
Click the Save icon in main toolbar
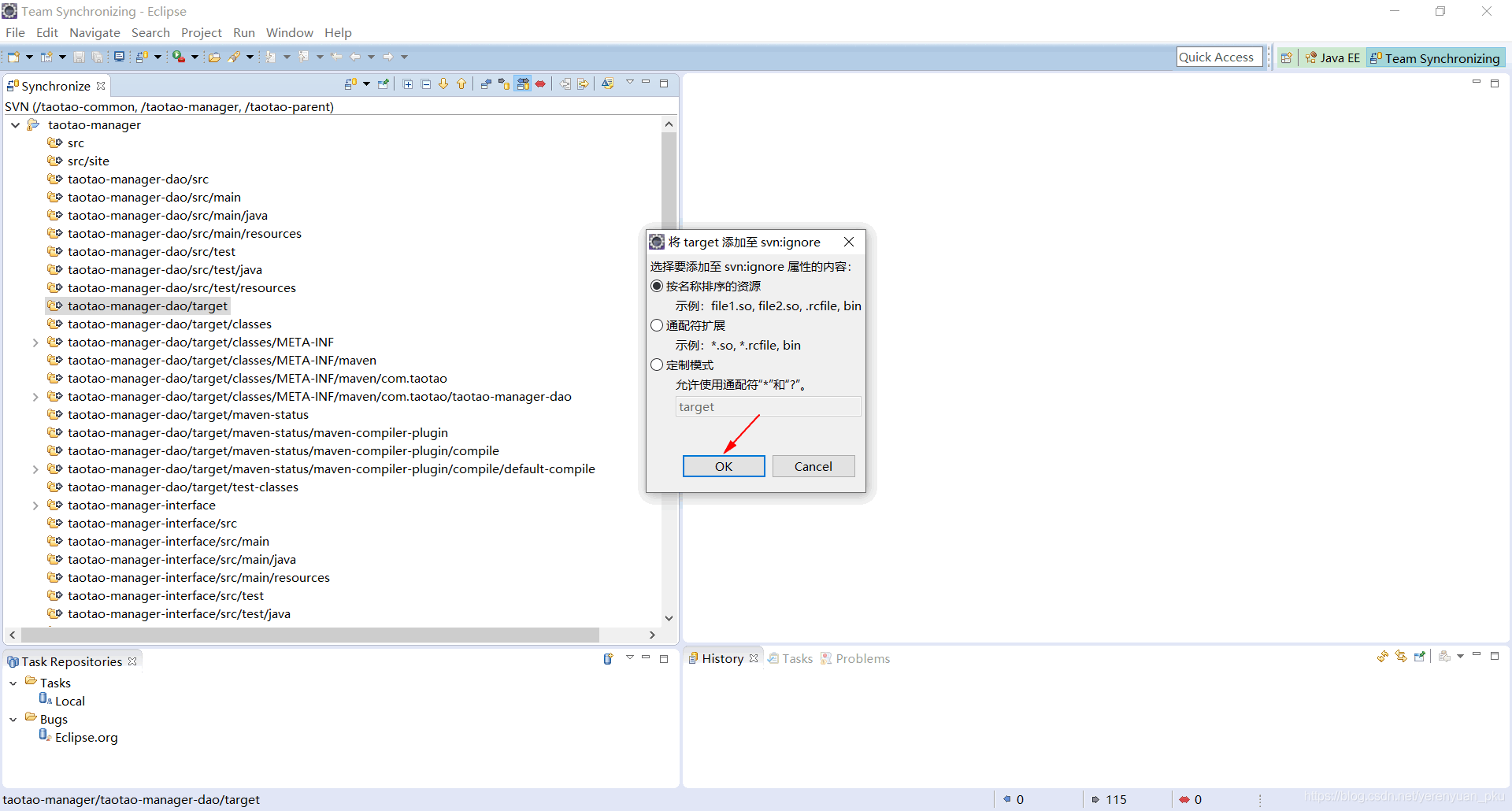[x=79, y=57]
